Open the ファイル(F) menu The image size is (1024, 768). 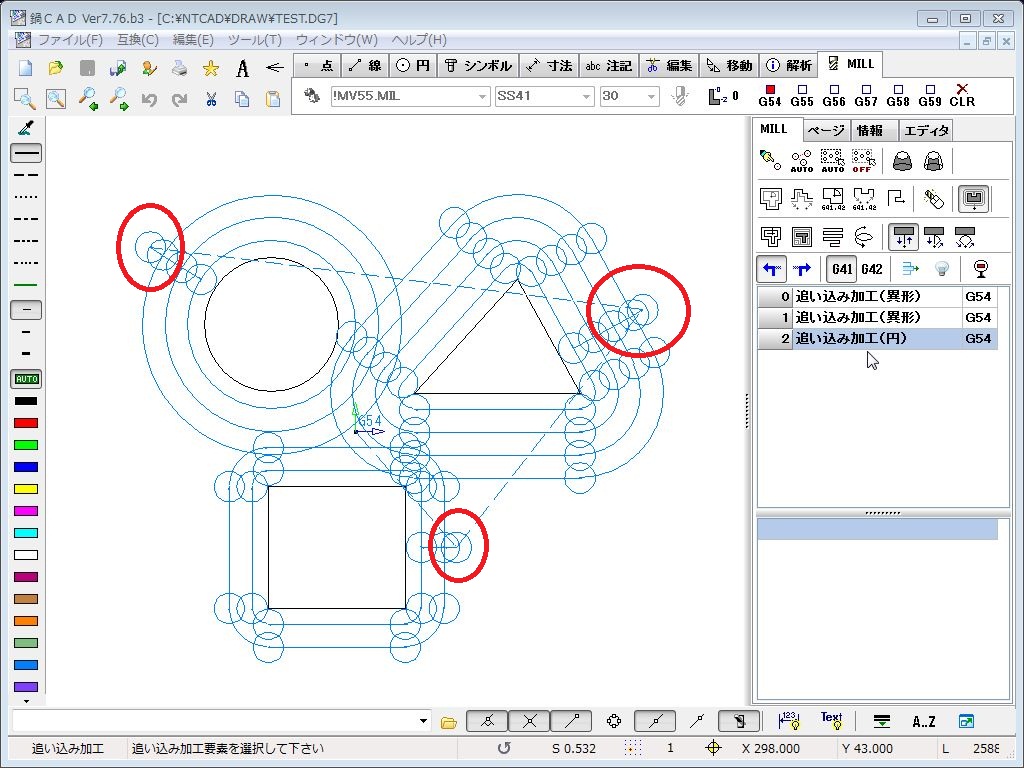point(69,40)
